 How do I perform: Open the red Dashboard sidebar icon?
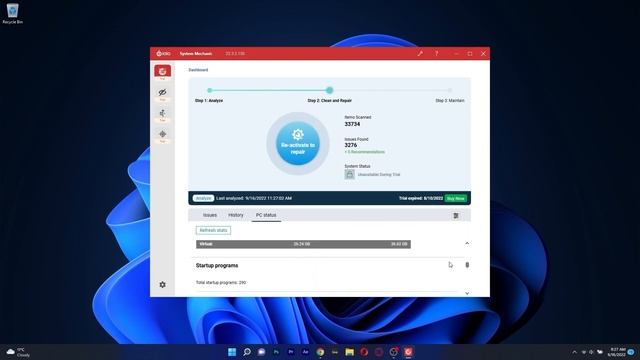point(162,71)
